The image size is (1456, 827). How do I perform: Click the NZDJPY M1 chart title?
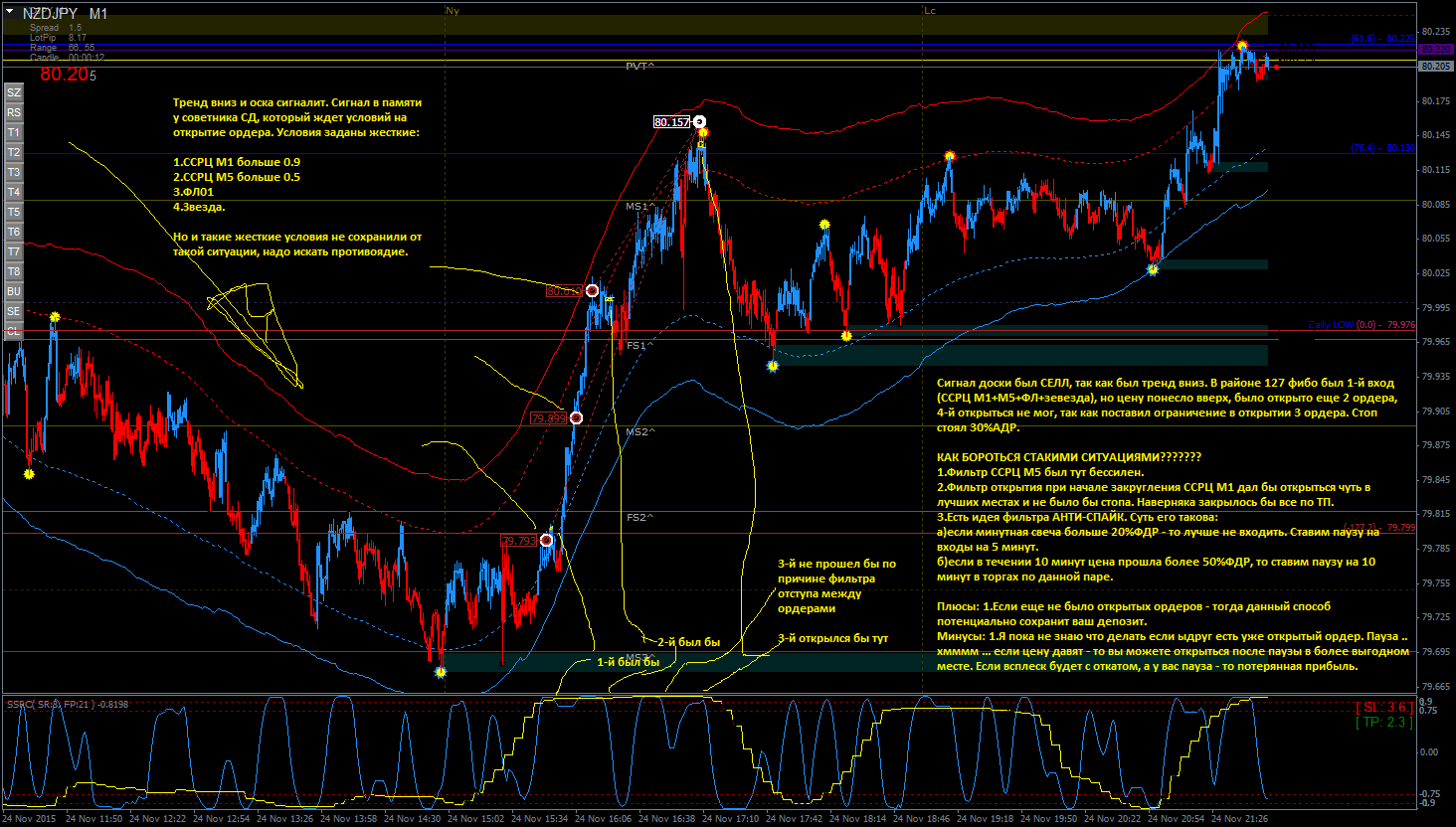tap(65, 13)
